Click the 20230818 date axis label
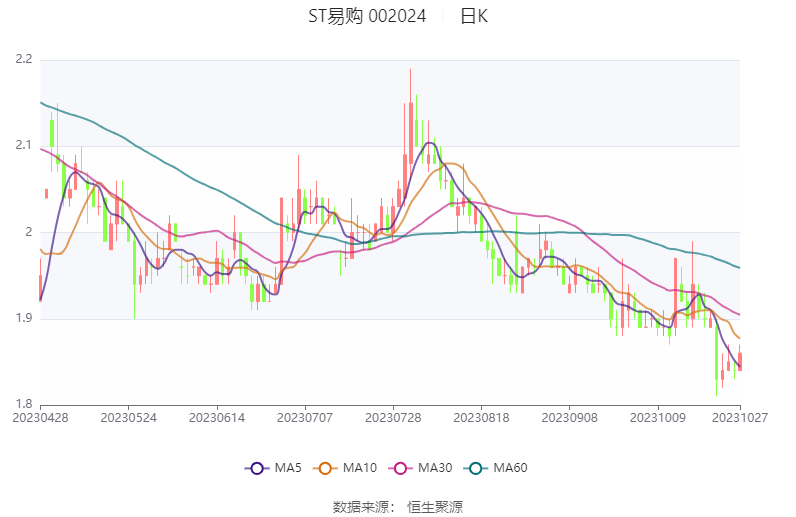796x517 pixels. (481, 417)
